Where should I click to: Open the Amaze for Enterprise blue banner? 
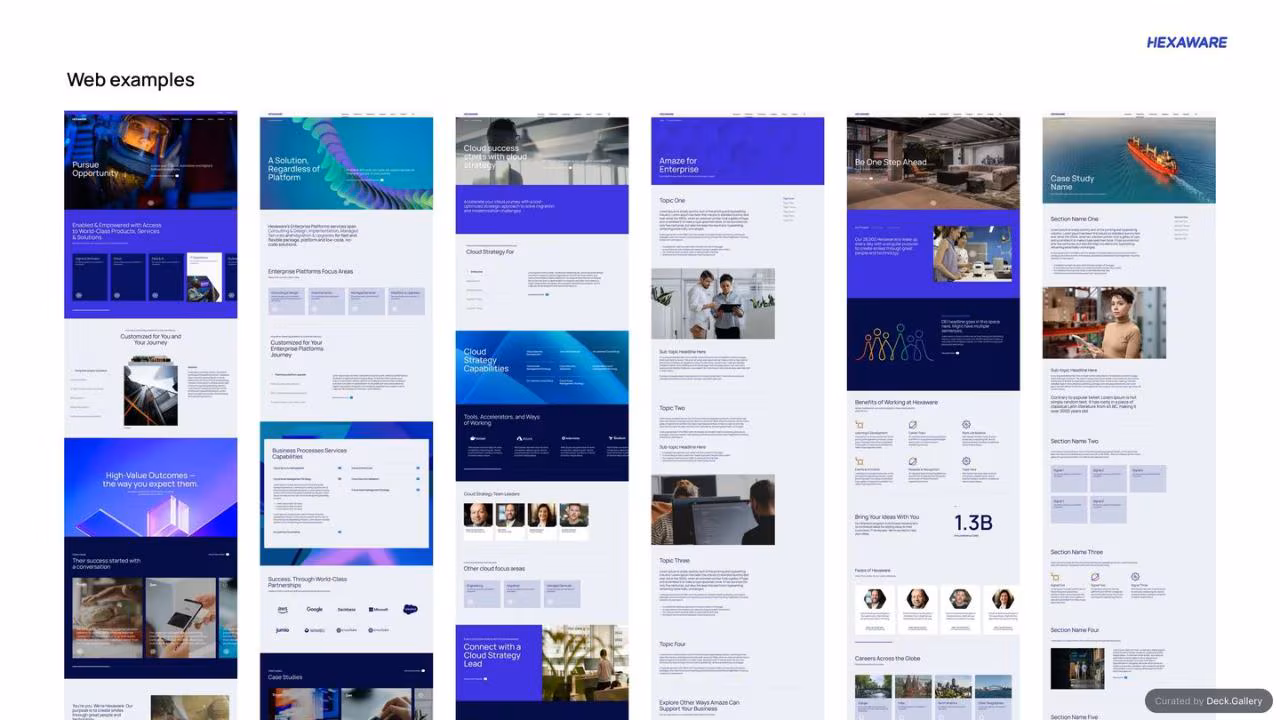pyautogui.click(x=737, y=152)
